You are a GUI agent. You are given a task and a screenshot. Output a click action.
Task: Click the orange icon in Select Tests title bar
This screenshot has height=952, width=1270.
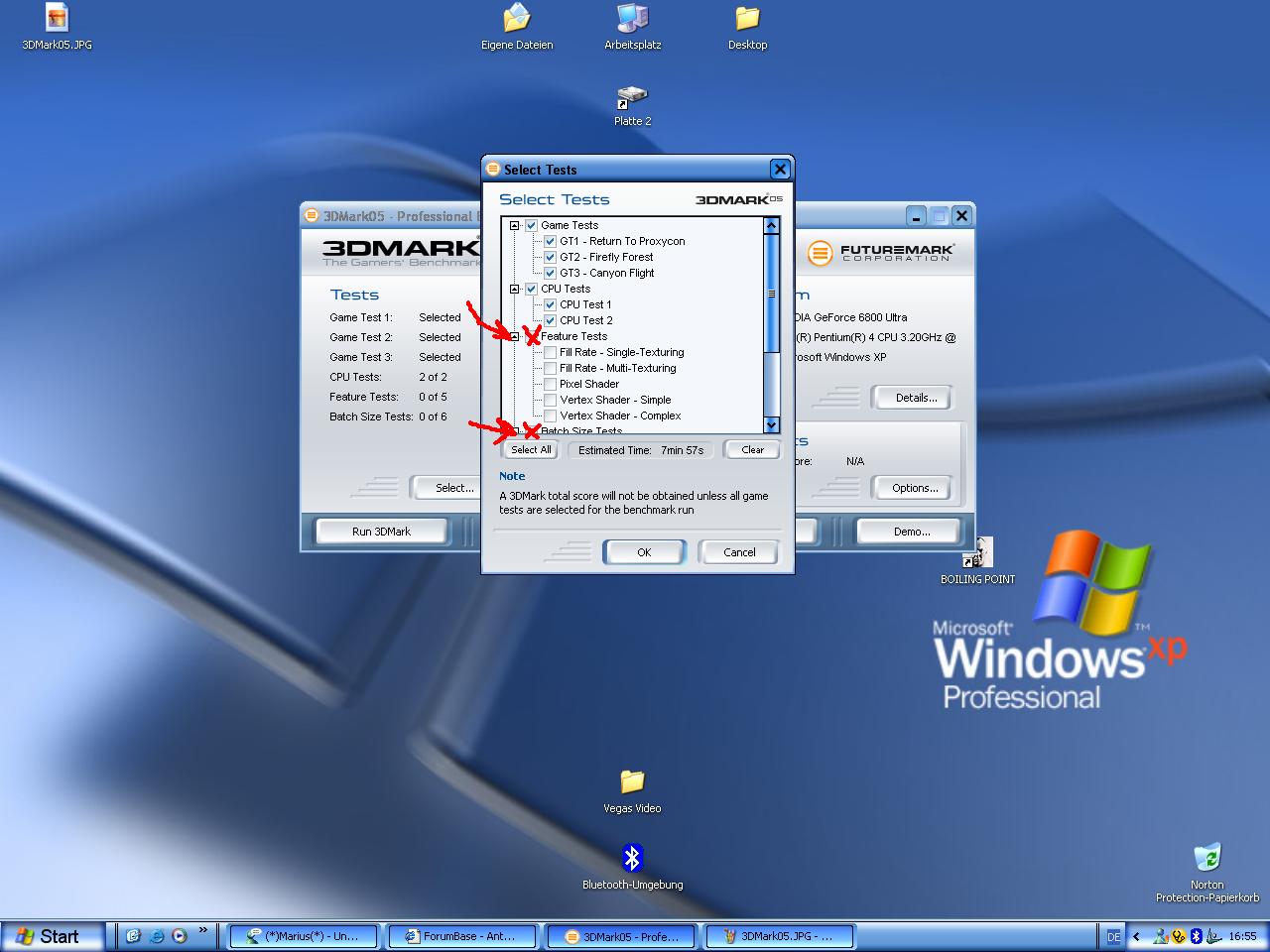click(493, 169)
